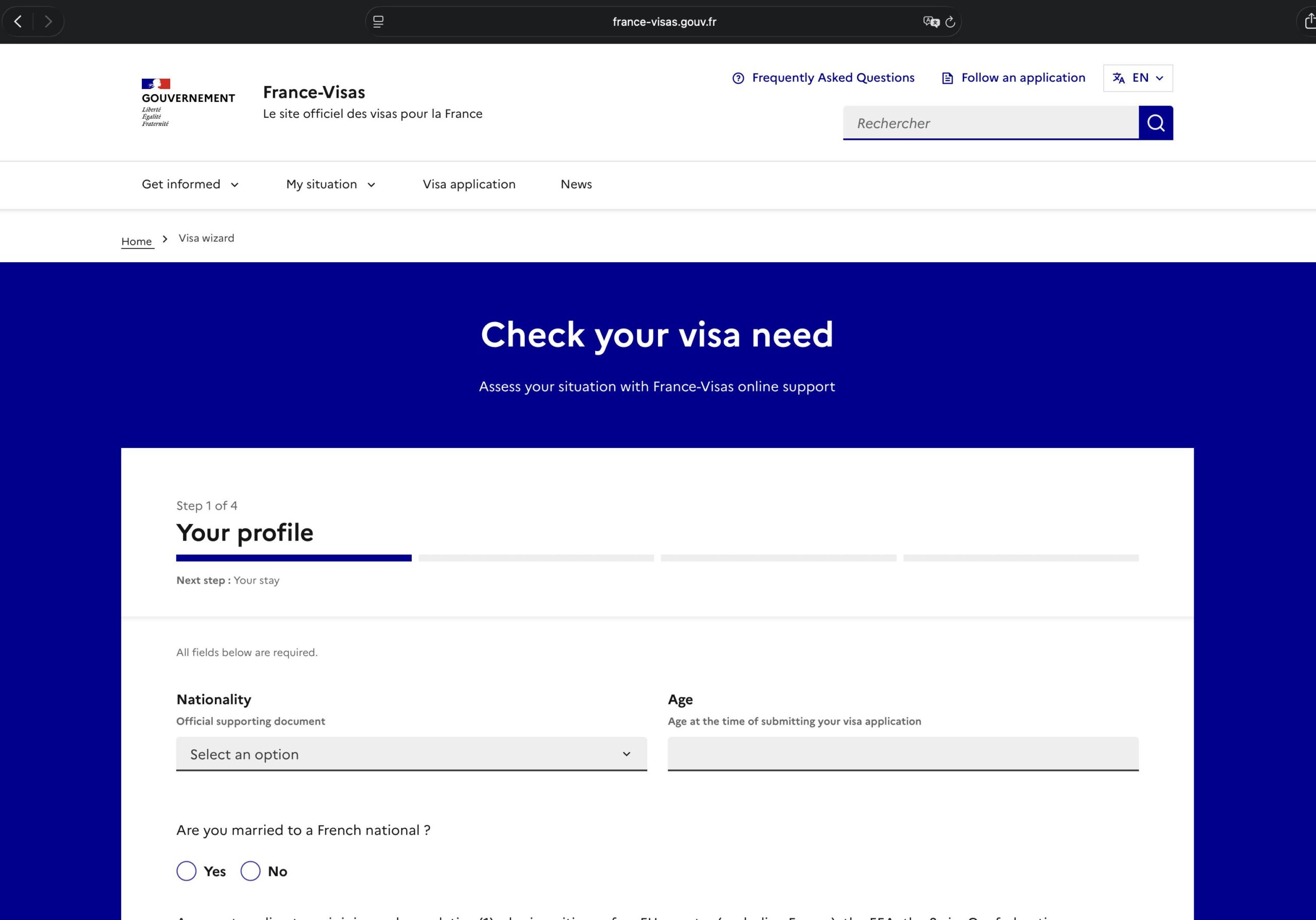This screenshot has height=920, width=1316.
Task: Click the document icon beside Follow an application
Action: point(947,78)
